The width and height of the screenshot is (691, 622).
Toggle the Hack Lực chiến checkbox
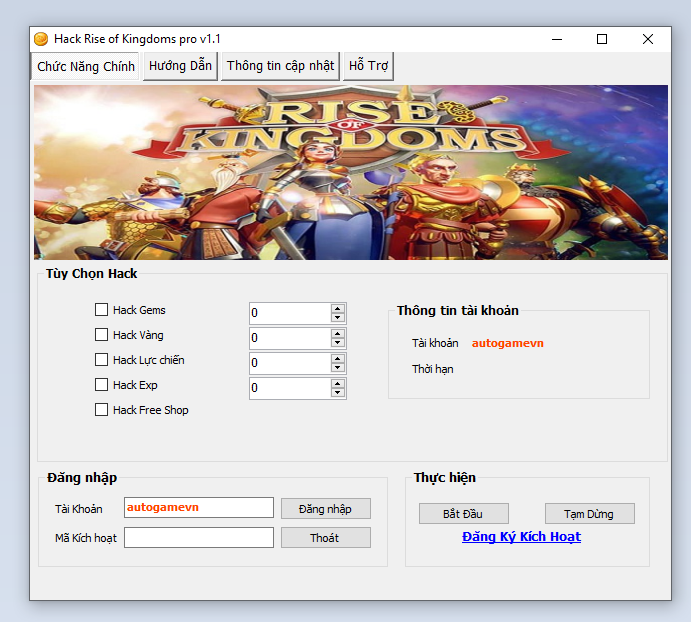pyautogui.click(x=101, y=360)
